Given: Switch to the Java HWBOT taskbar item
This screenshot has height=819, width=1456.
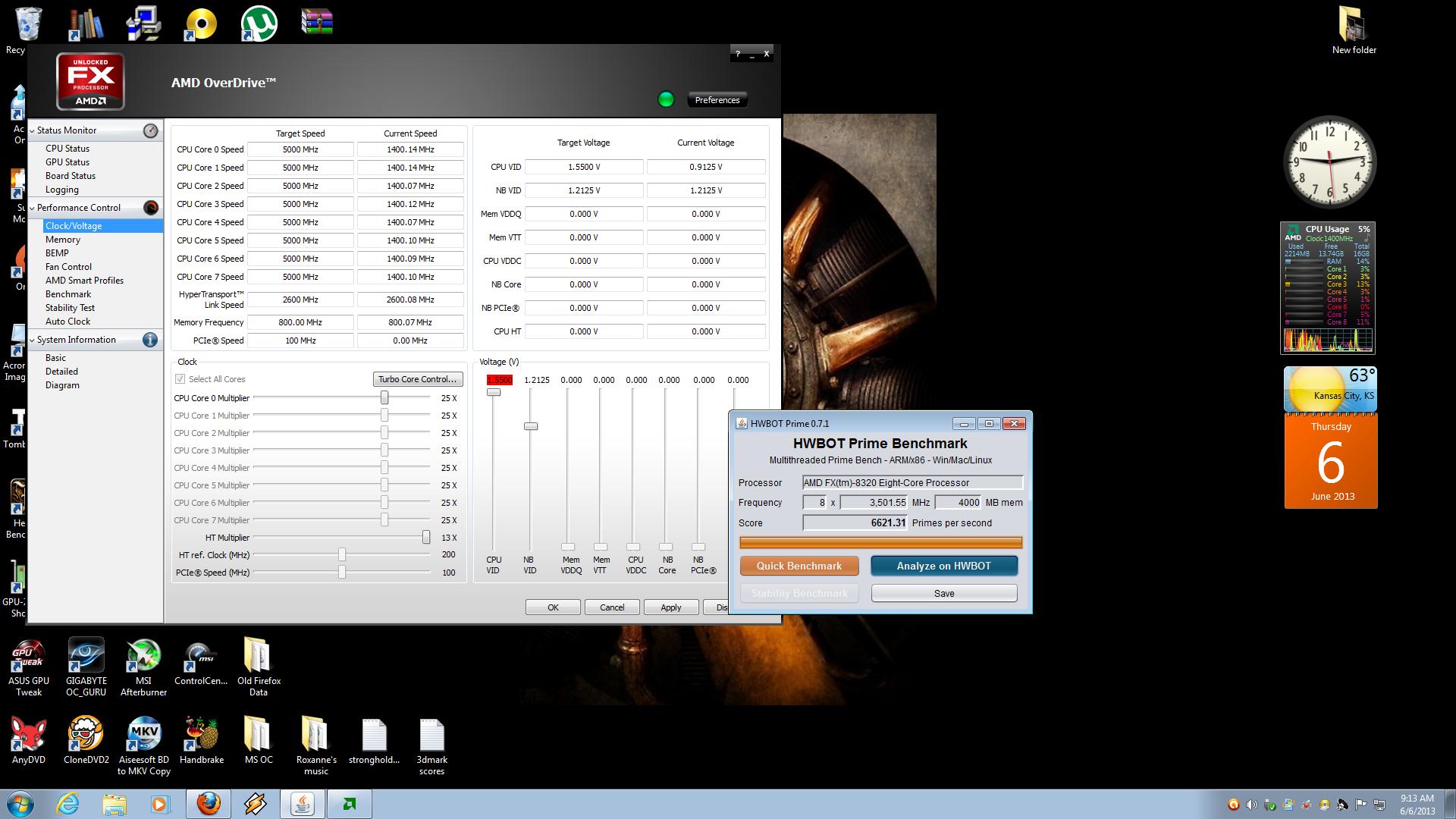Looking at the screenshot, I should pyautogui.click(x=303, y=804).
